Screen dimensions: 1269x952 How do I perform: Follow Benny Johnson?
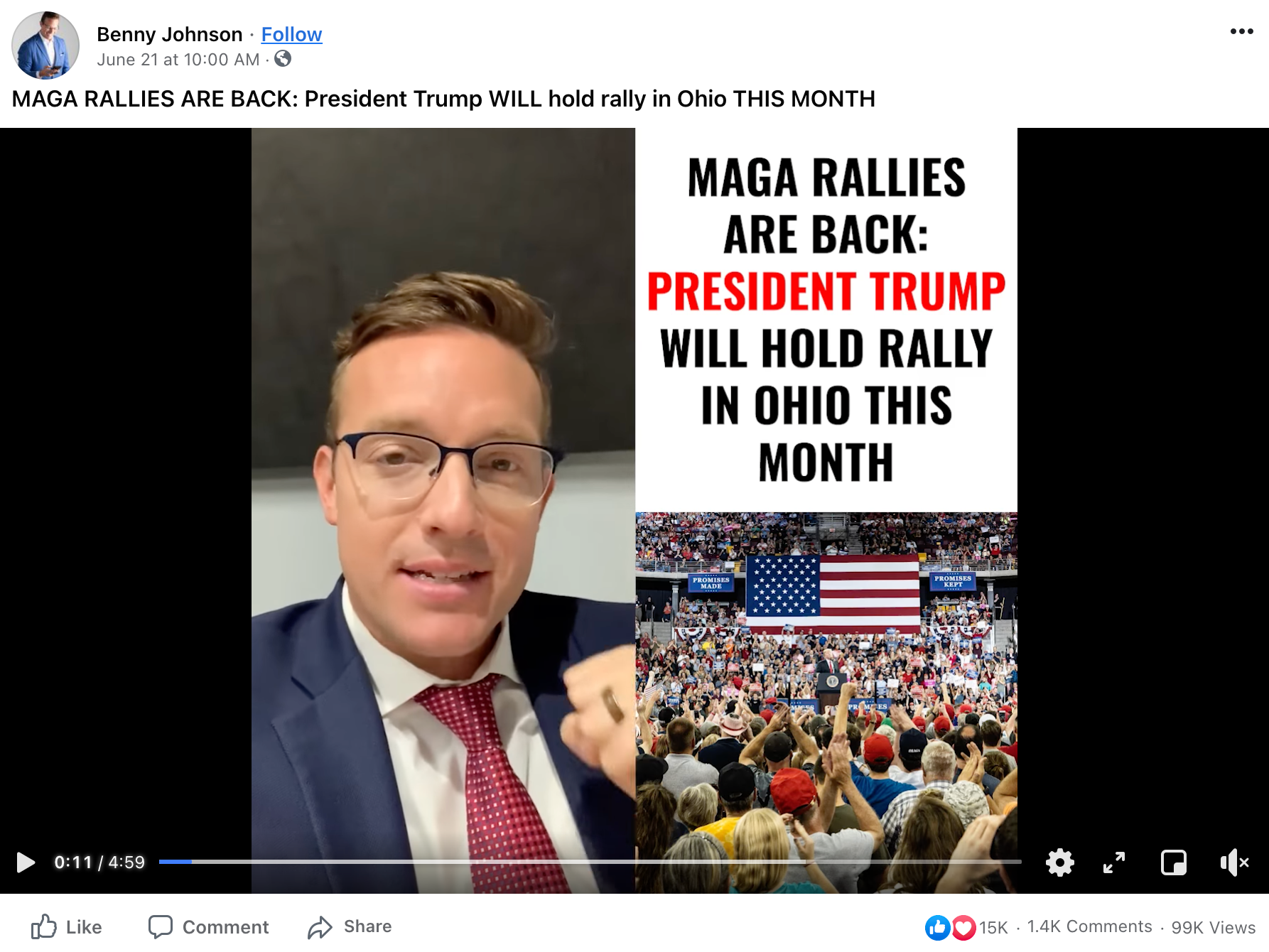291,34
